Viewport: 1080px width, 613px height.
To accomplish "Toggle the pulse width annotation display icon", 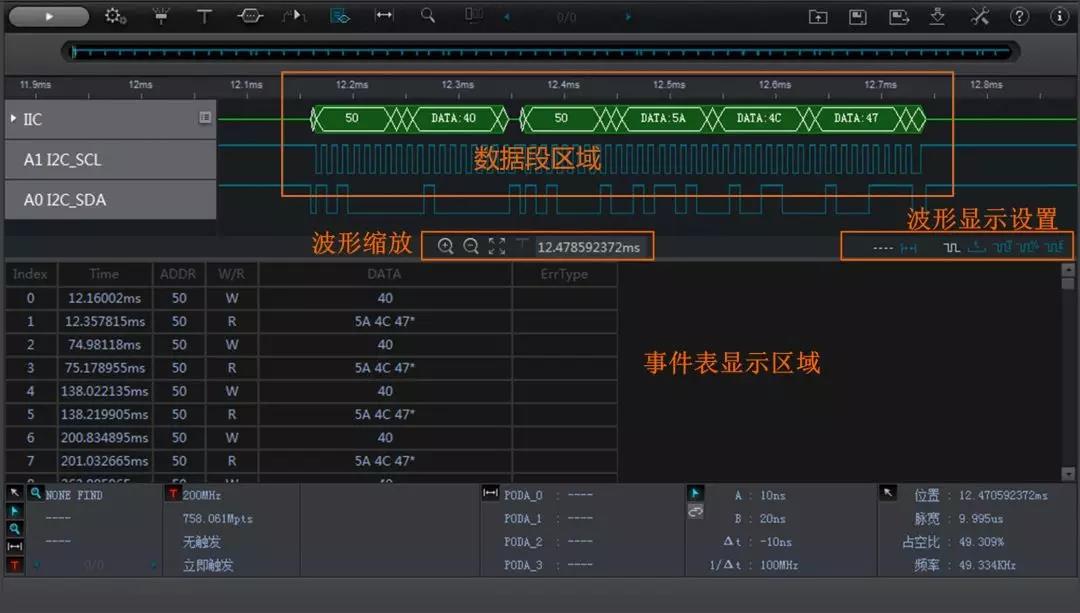I will [x=908, y=248].
